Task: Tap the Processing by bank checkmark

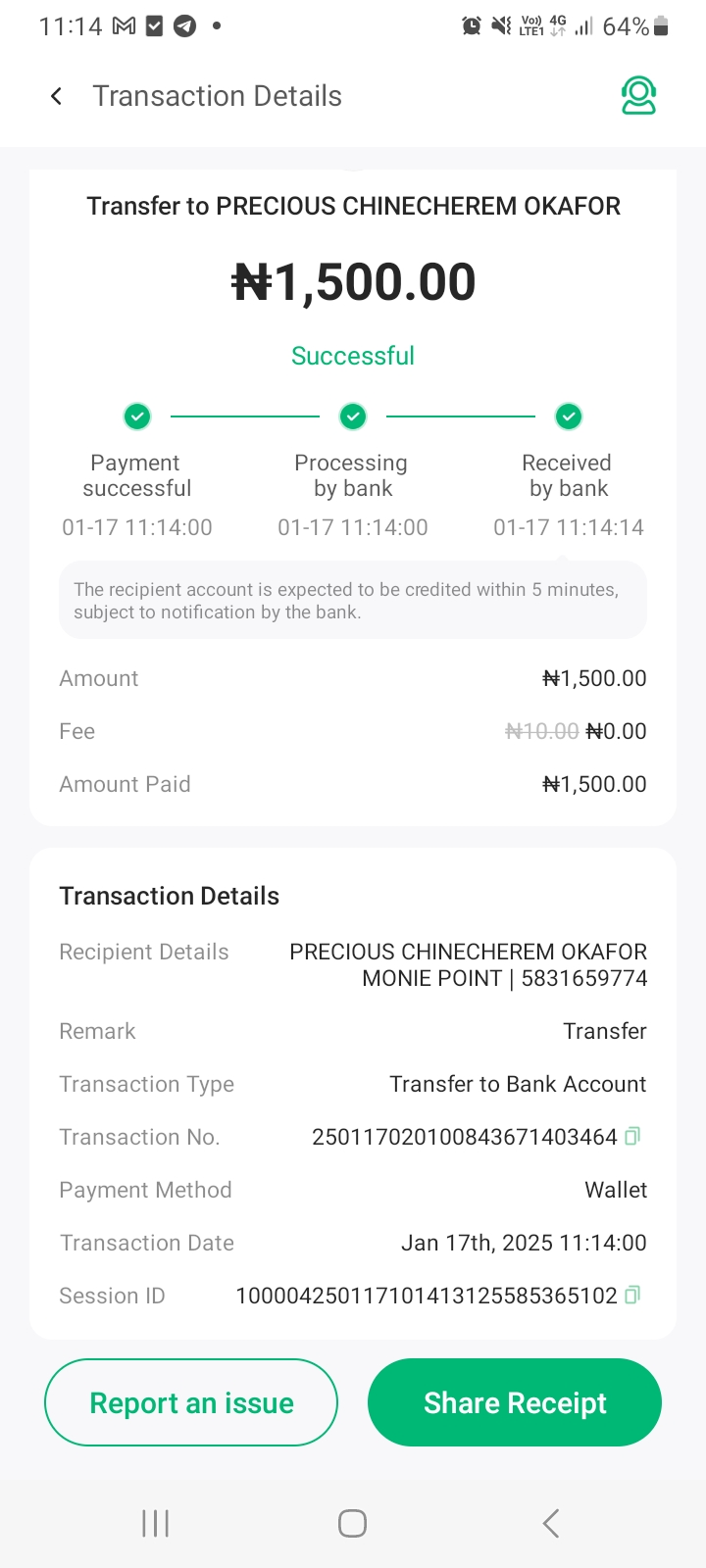Action: (353, 416)
